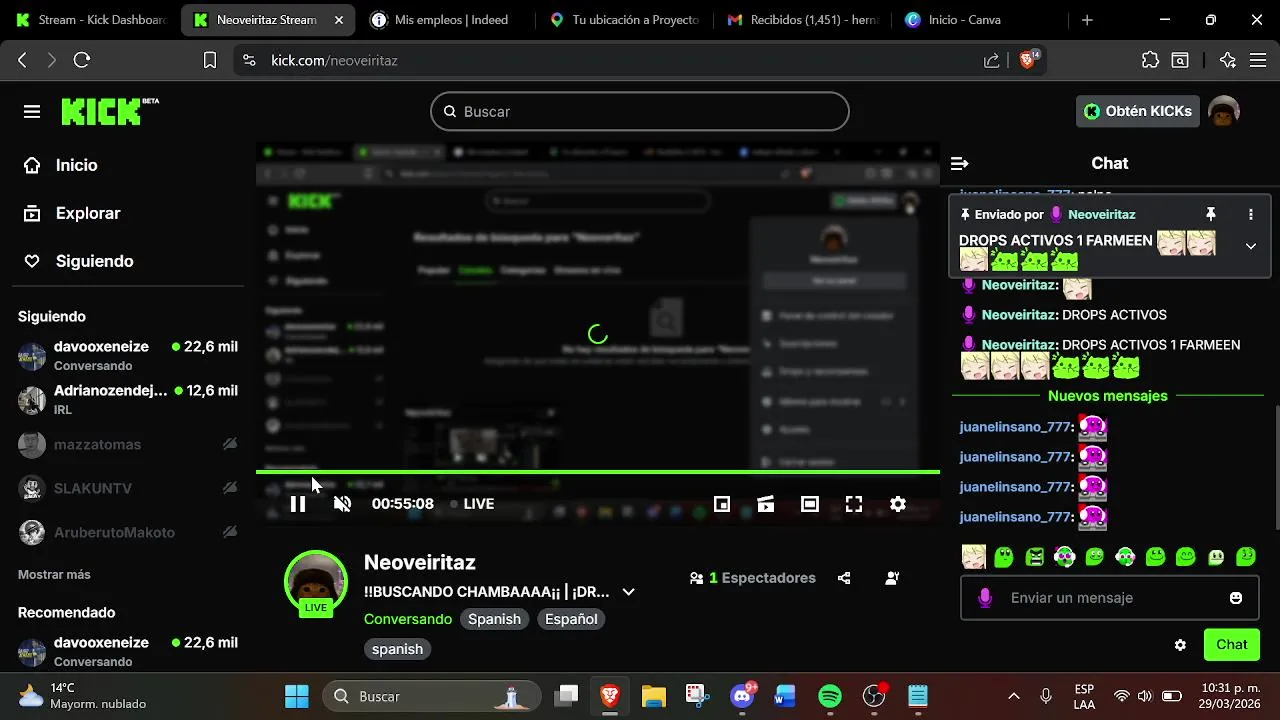Click the Obtén KICKs button

[1138, 111]
